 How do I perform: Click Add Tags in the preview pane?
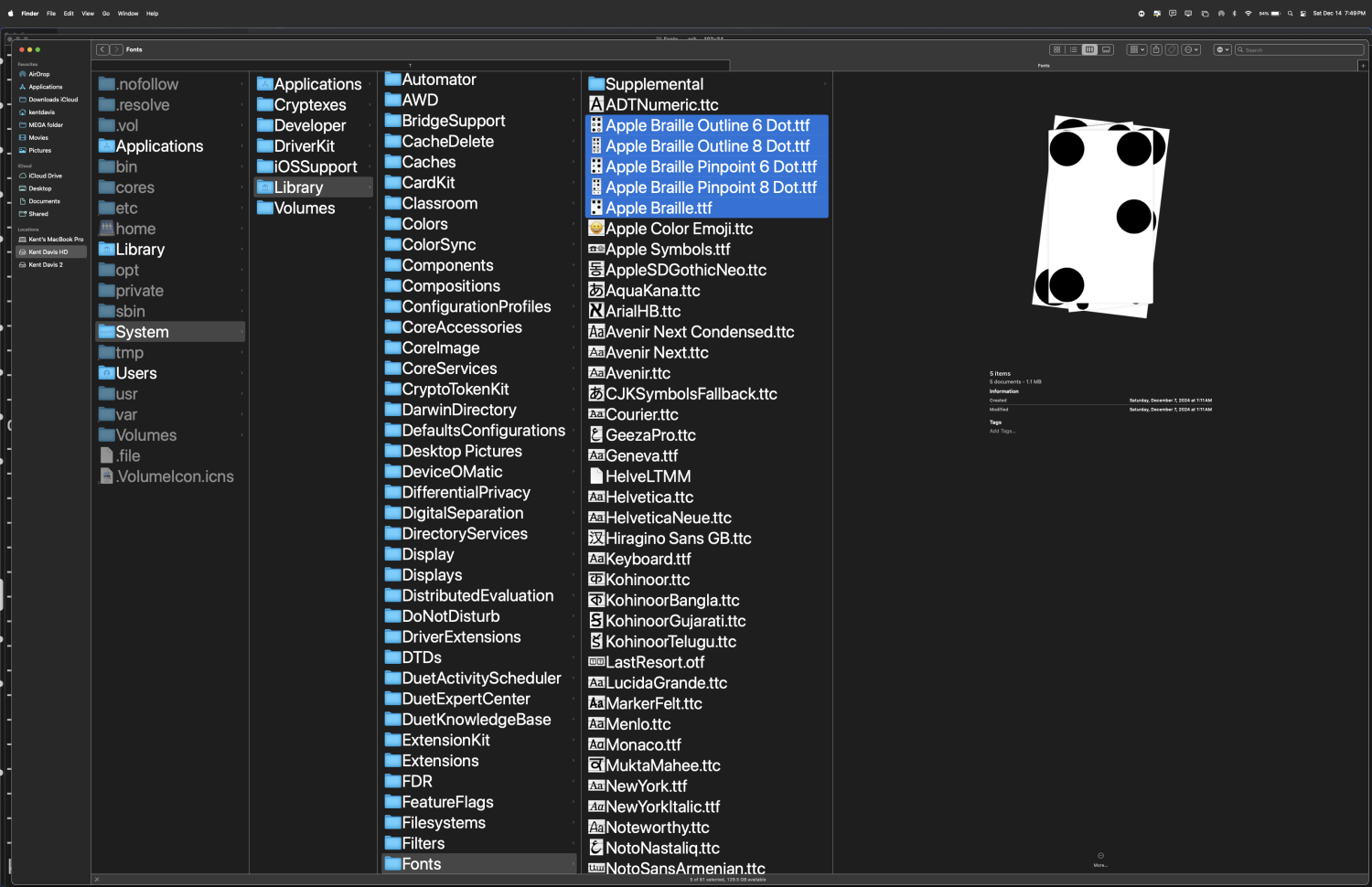tap(1002, 431)
